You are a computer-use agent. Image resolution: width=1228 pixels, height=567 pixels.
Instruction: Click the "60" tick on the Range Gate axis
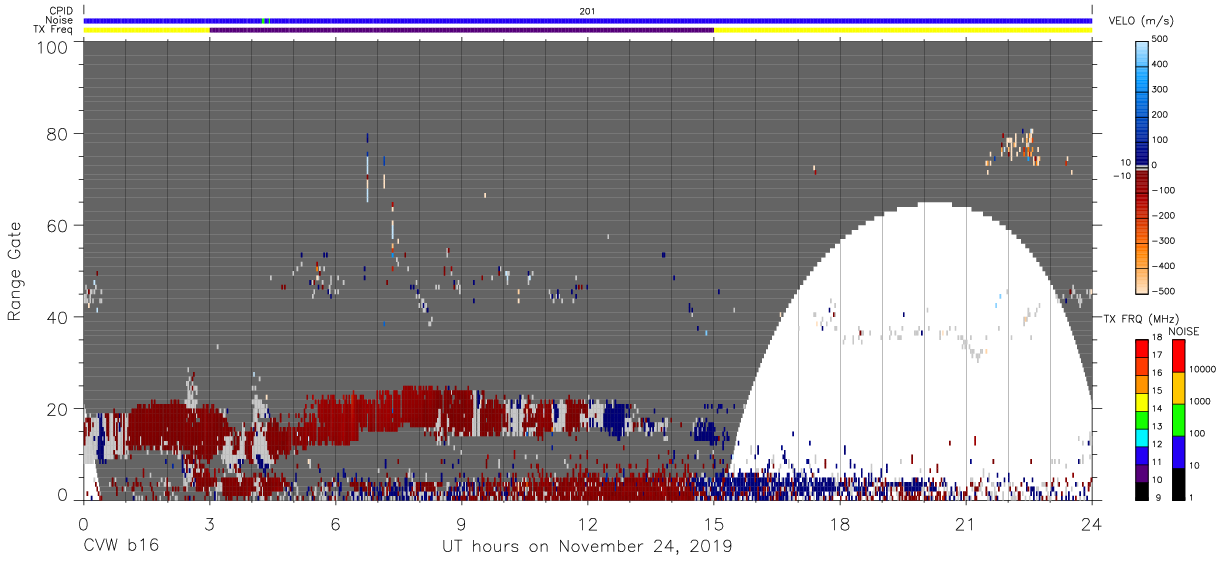[59, 225]
